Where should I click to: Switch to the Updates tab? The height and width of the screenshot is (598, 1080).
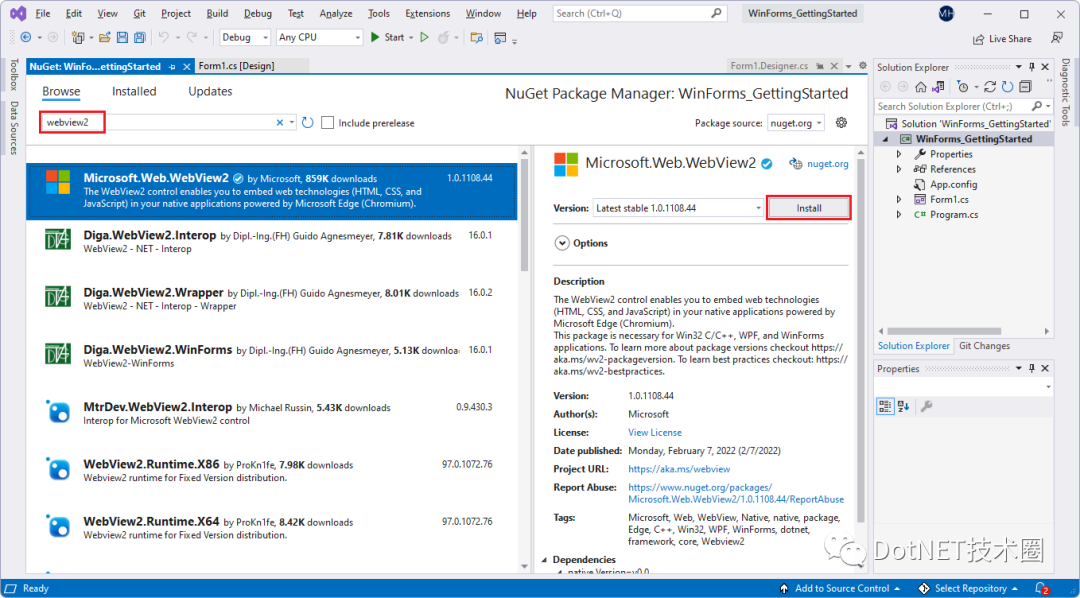coord(210,92)
